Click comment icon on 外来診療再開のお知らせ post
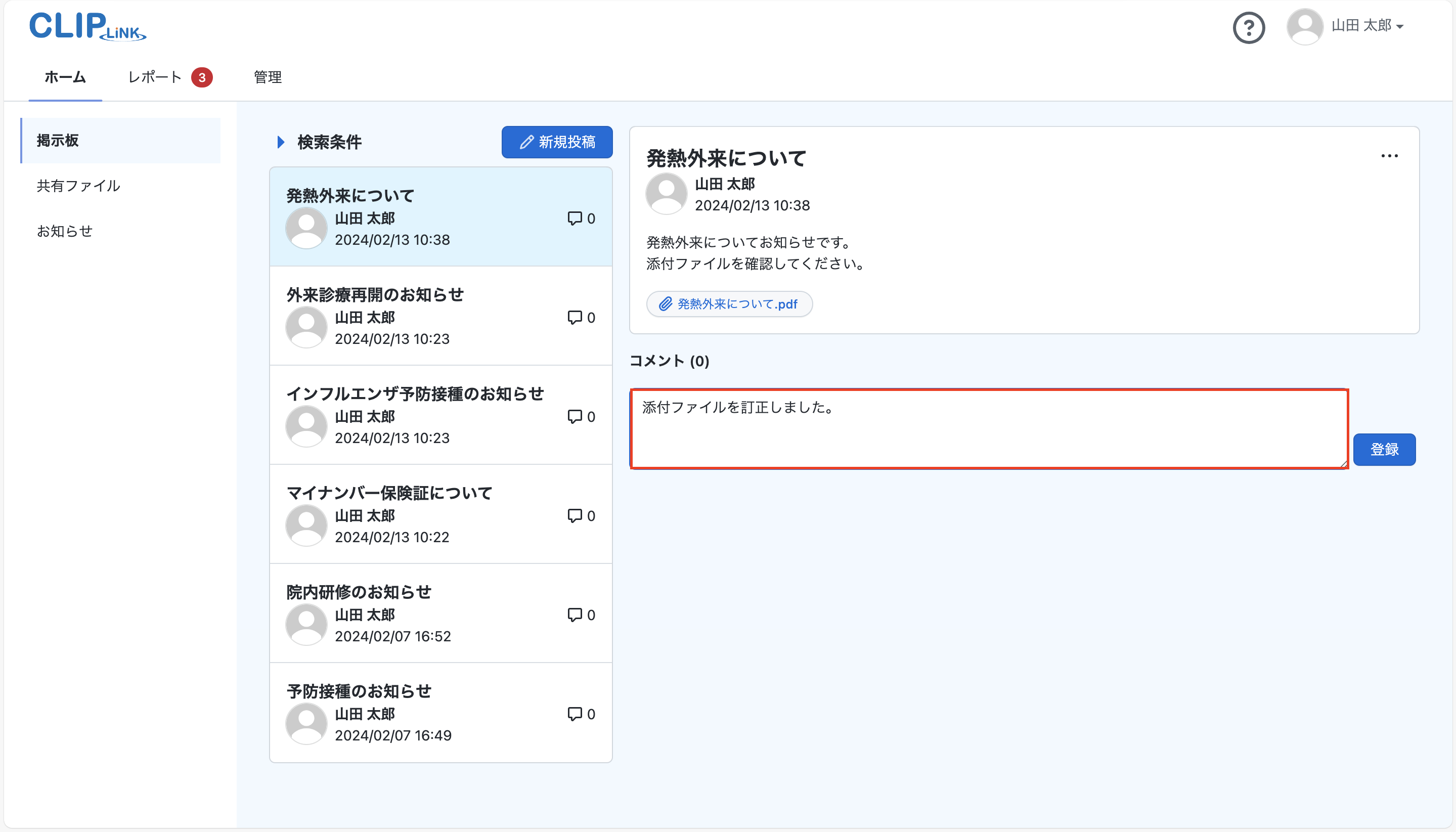This screenshot has width=1456, height=832. [x=574, y=317]
